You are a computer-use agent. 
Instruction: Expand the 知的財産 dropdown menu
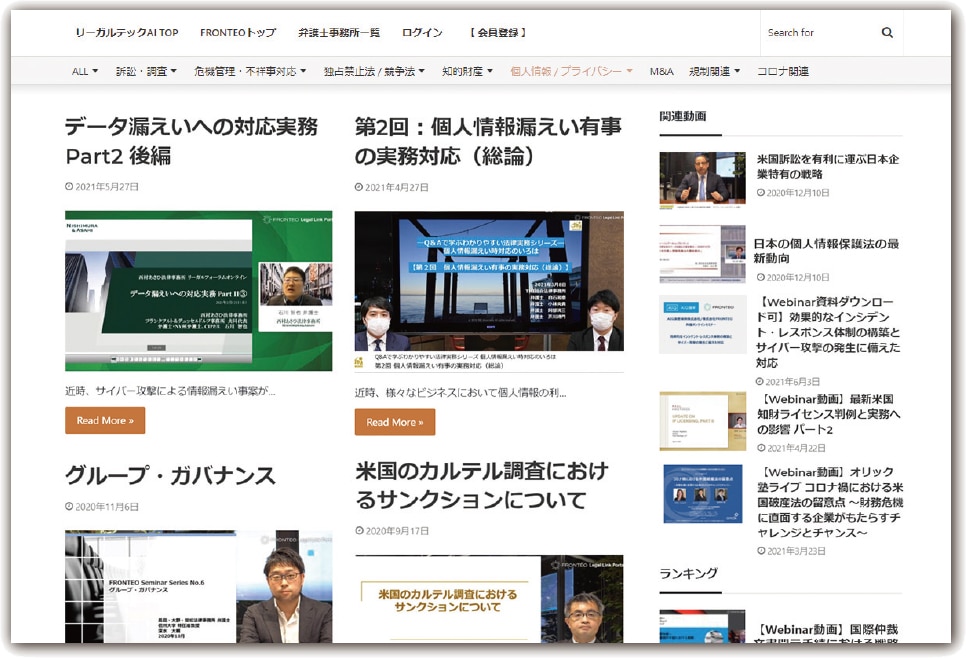pos(467,71)
